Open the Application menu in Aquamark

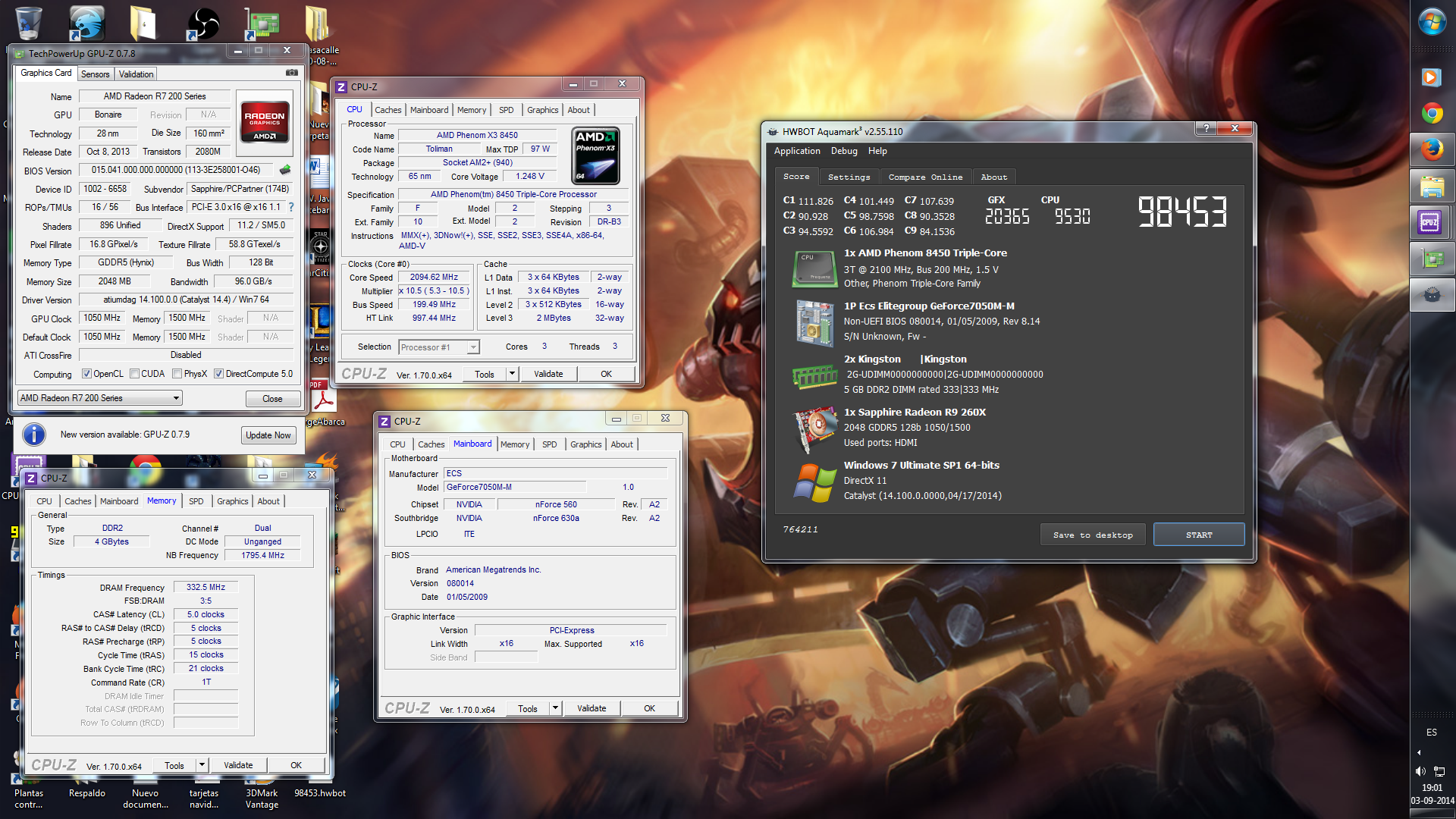[797, 151]
